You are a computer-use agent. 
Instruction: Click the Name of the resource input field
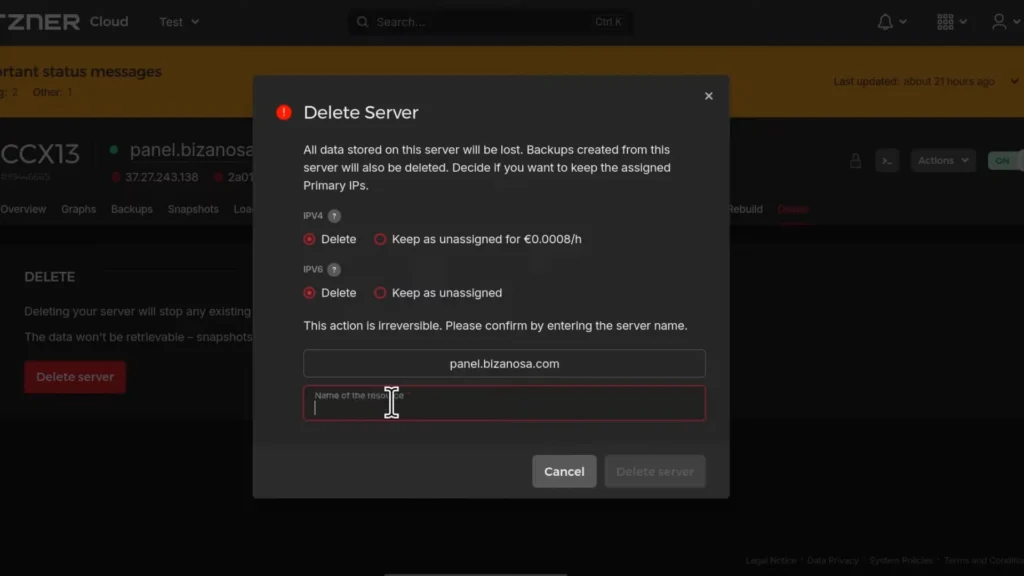point(504,403)
